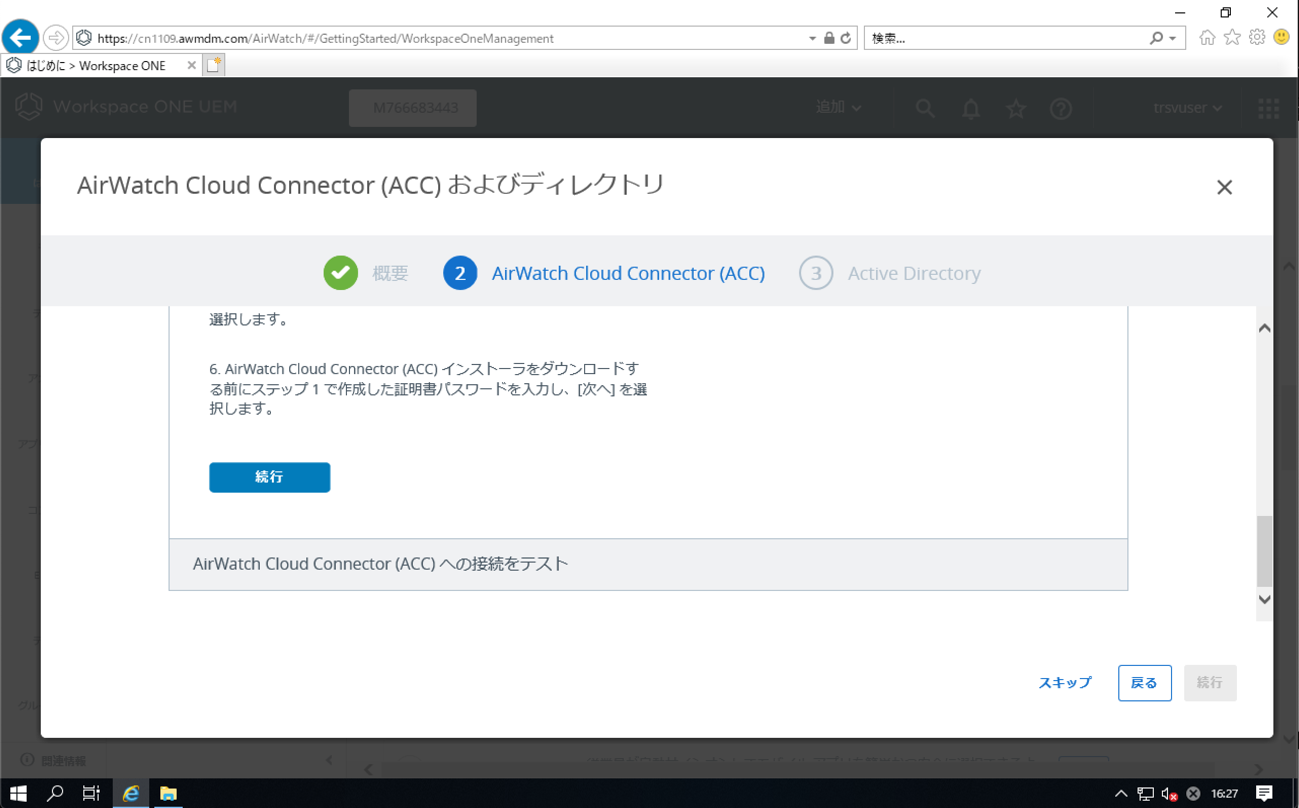This screenshot has height=808, width=1299.
Task: Click the lock security icon in address bar
Action: [x=829, y=38]
